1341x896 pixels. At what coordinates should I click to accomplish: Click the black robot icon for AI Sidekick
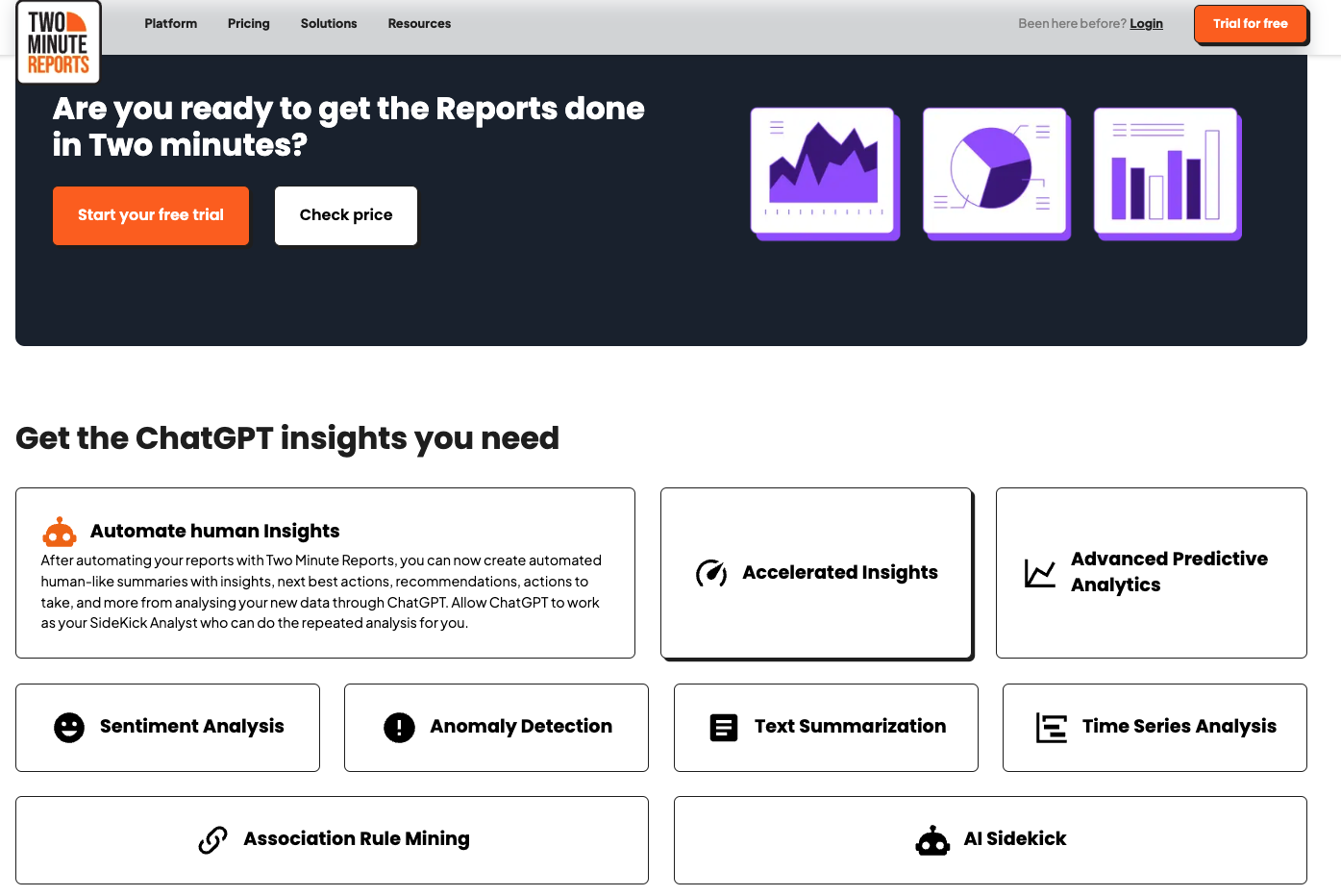(x=932, y=840)
